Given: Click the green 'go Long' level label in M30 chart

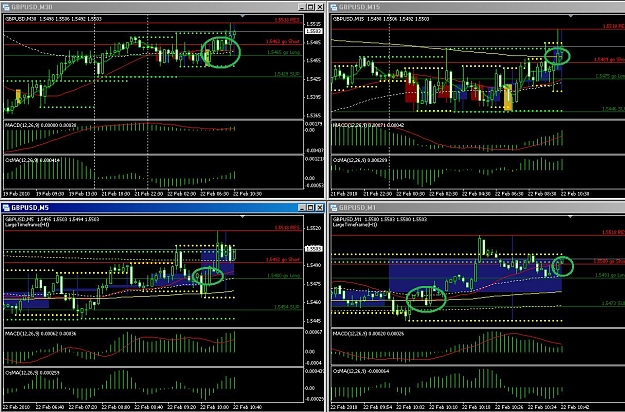Looking at the screenshot, I should point(283,52).
